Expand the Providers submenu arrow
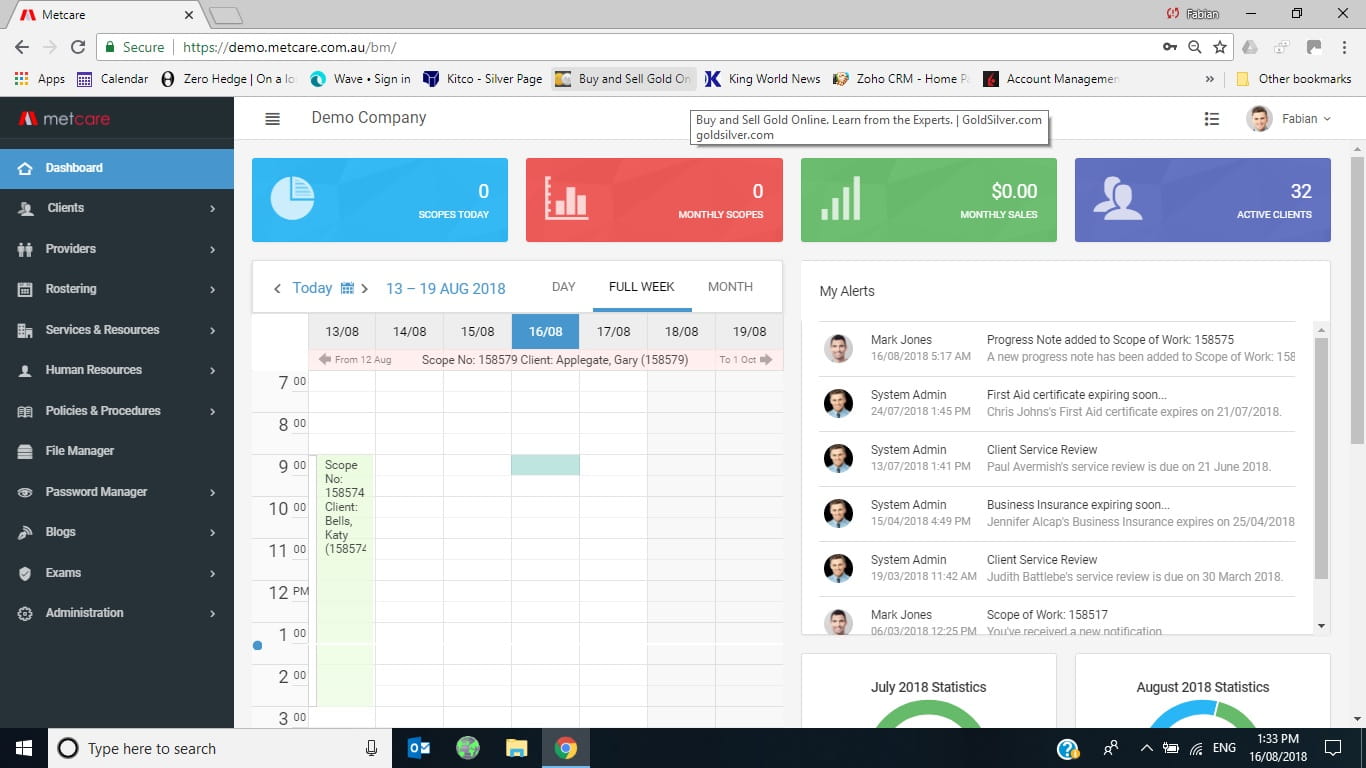1366x768 pixels. click(213, 250)
